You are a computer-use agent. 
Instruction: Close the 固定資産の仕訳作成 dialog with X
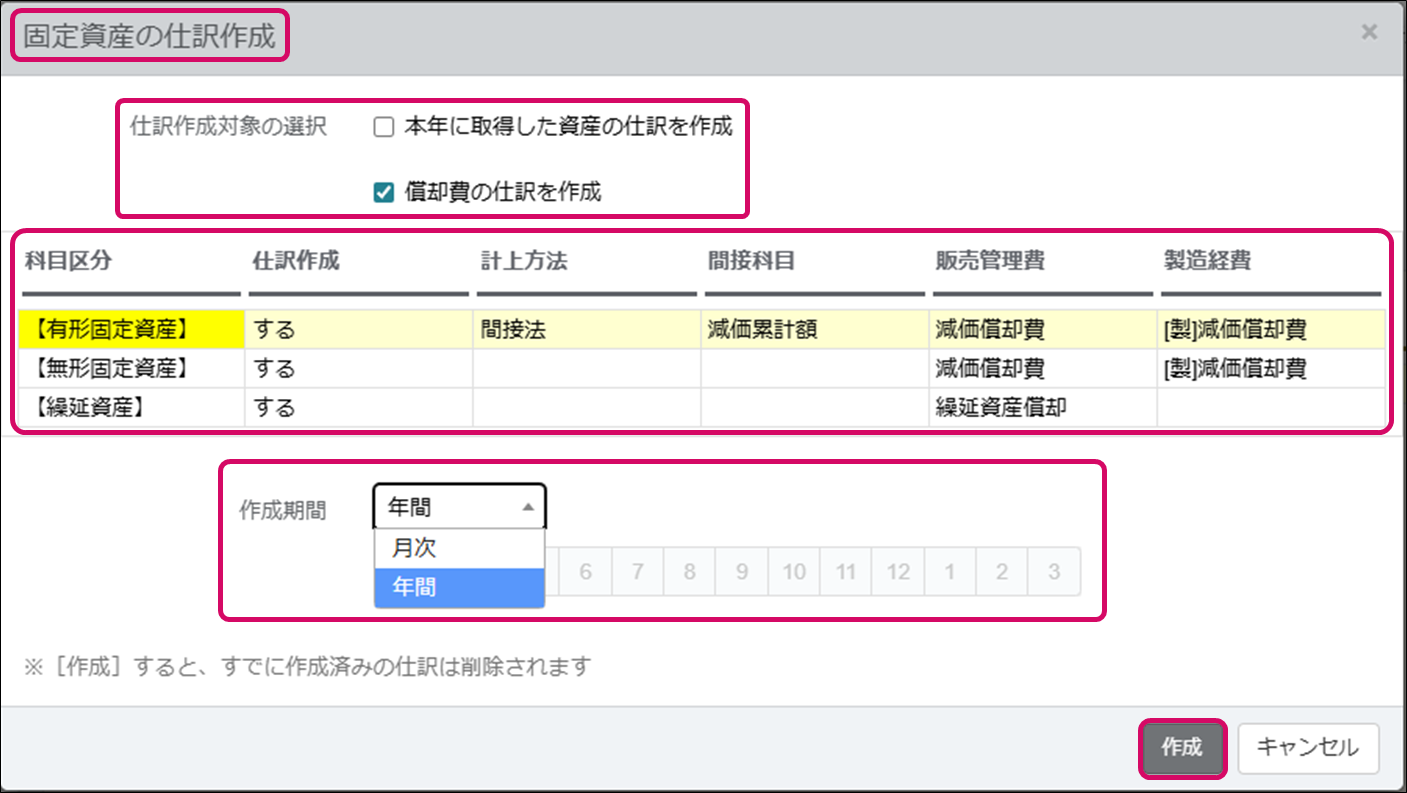point(1369,32)
